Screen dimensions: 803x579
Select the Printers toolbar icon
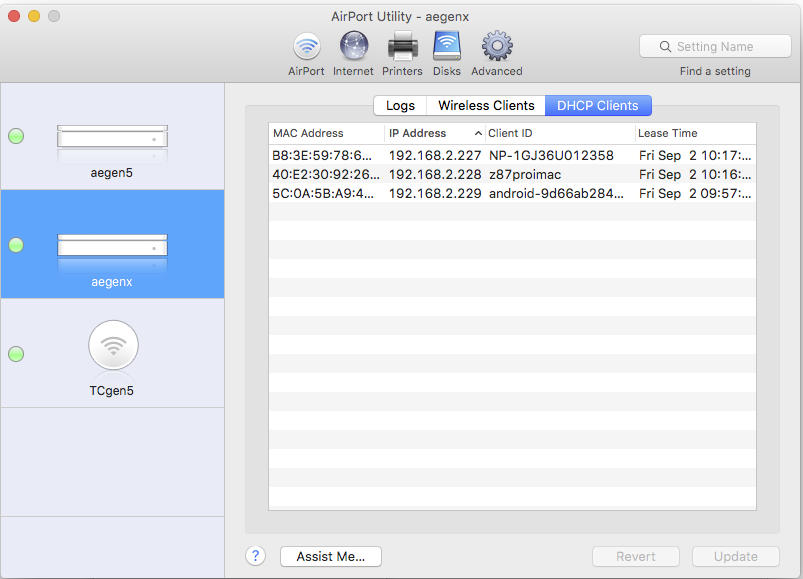tap(402, 48)
